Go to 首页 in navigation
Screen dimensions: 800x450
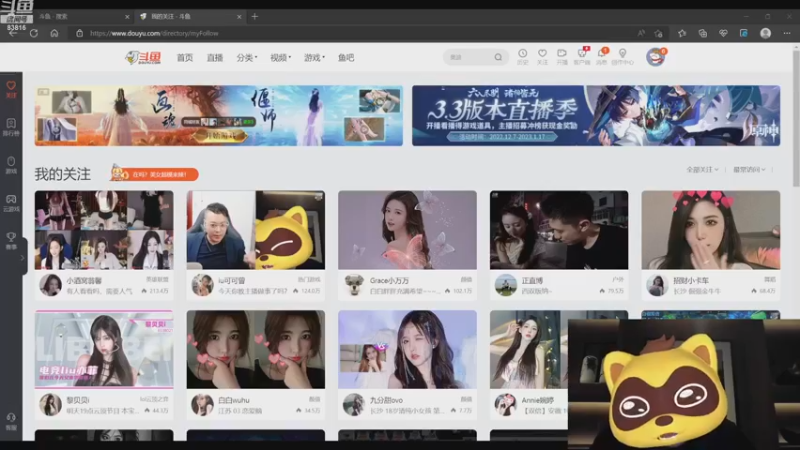[x=185, y=58]
